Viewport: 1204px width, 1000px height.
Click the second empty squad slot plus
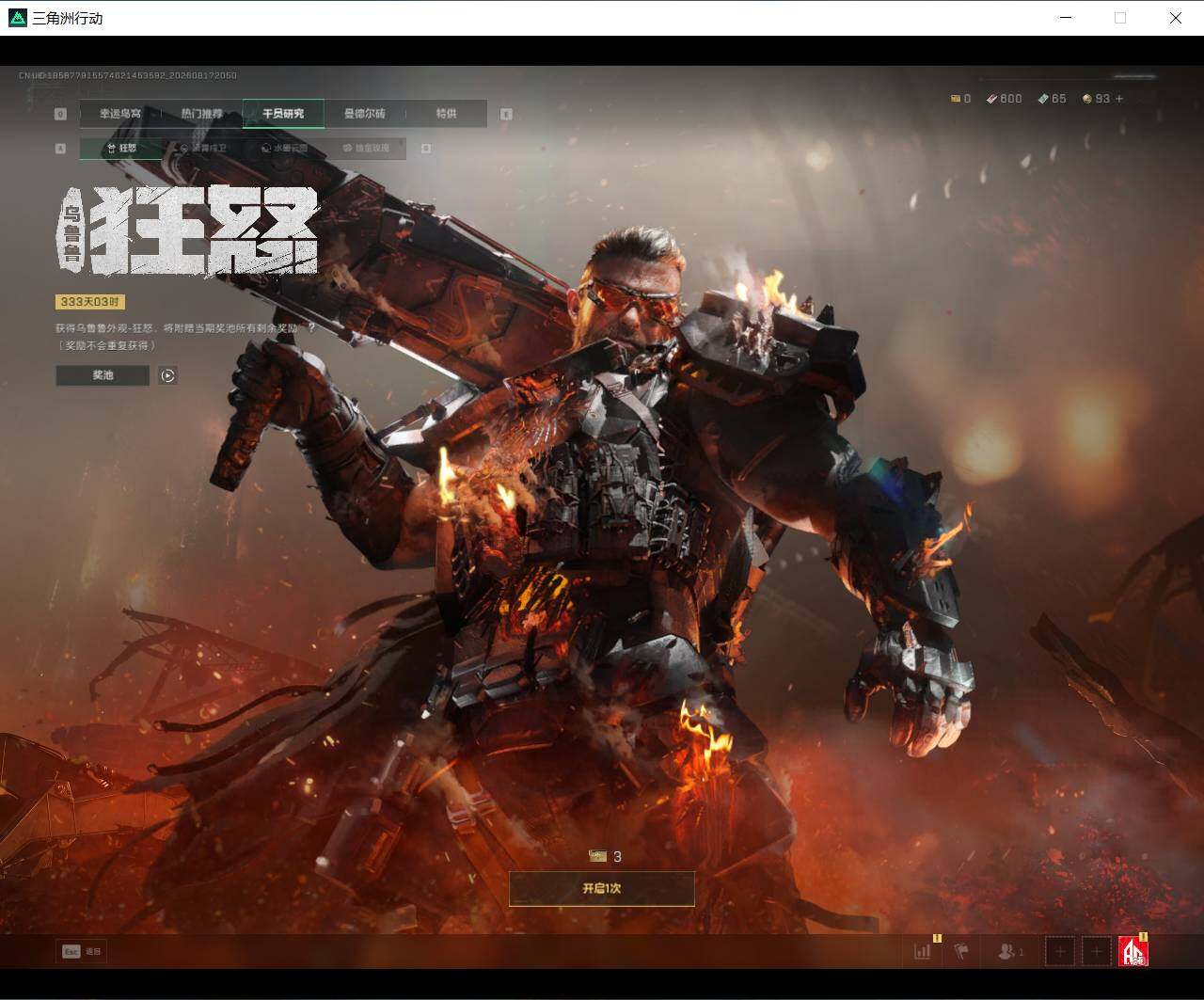(1097, 951)
